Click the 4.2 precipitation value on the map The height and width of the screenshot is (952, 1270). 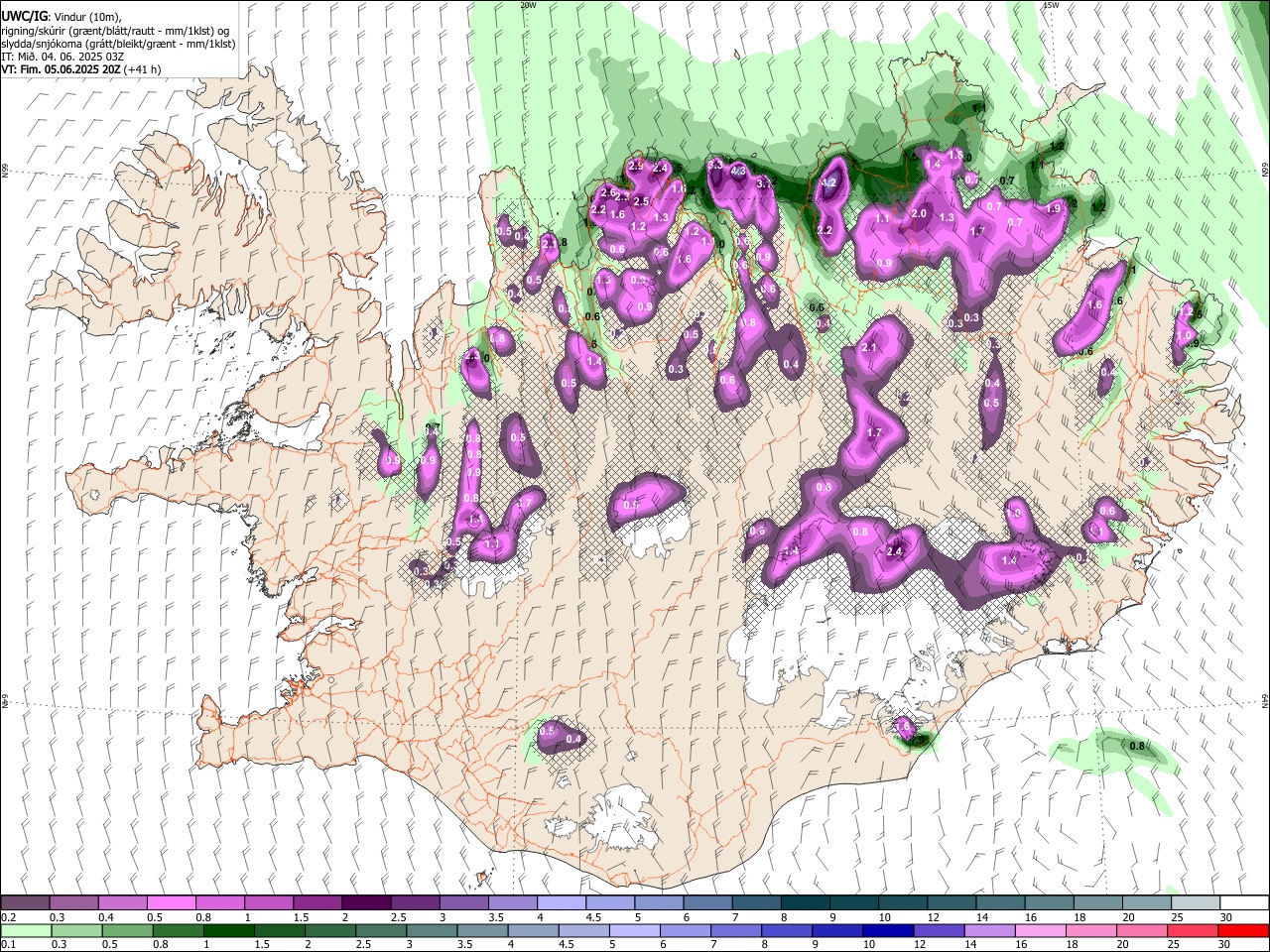[x=830, y=182]
